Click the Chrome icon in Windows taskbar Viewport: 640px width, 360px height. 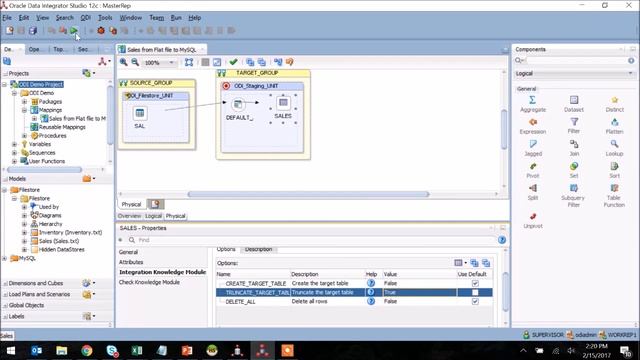(x=87, y=351)
